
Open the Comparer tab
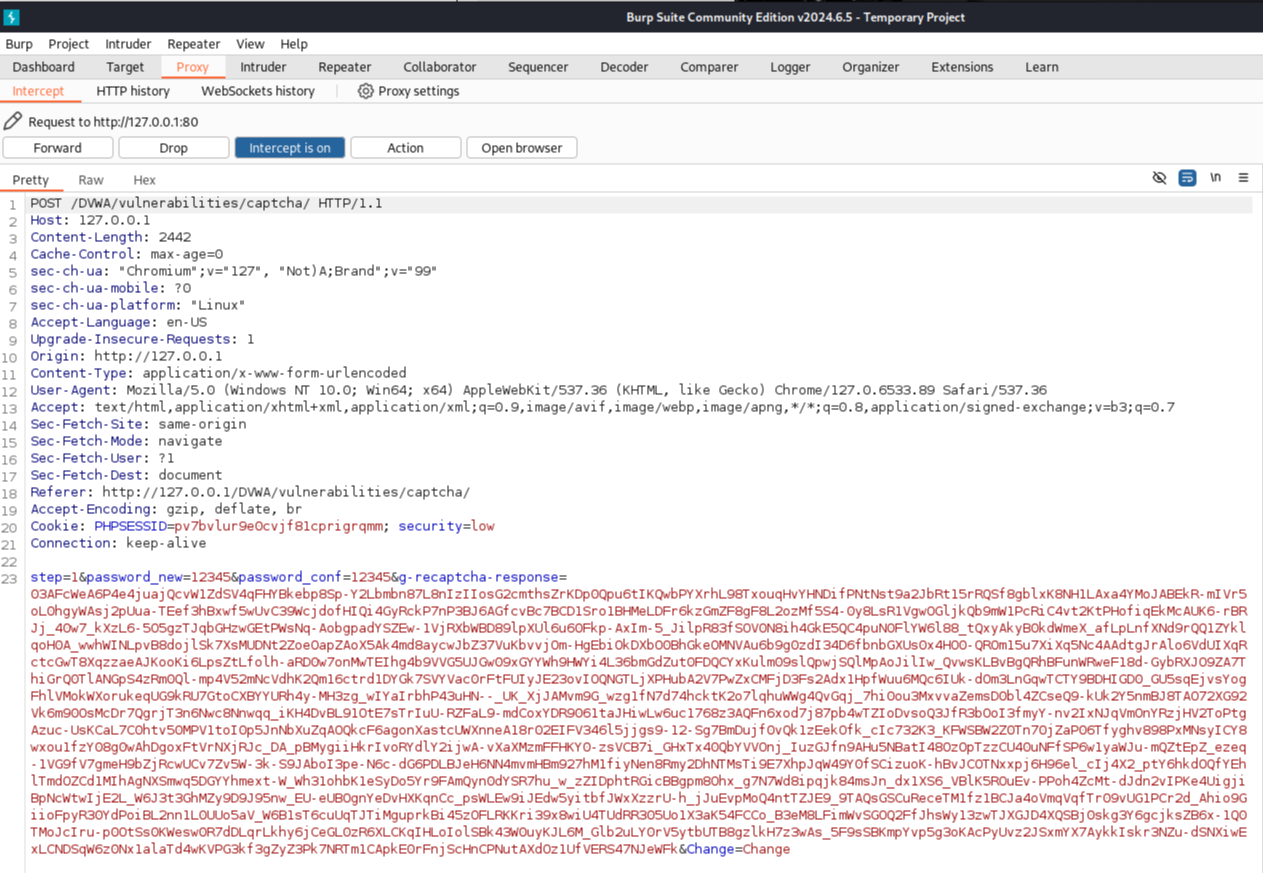[709, 67]
